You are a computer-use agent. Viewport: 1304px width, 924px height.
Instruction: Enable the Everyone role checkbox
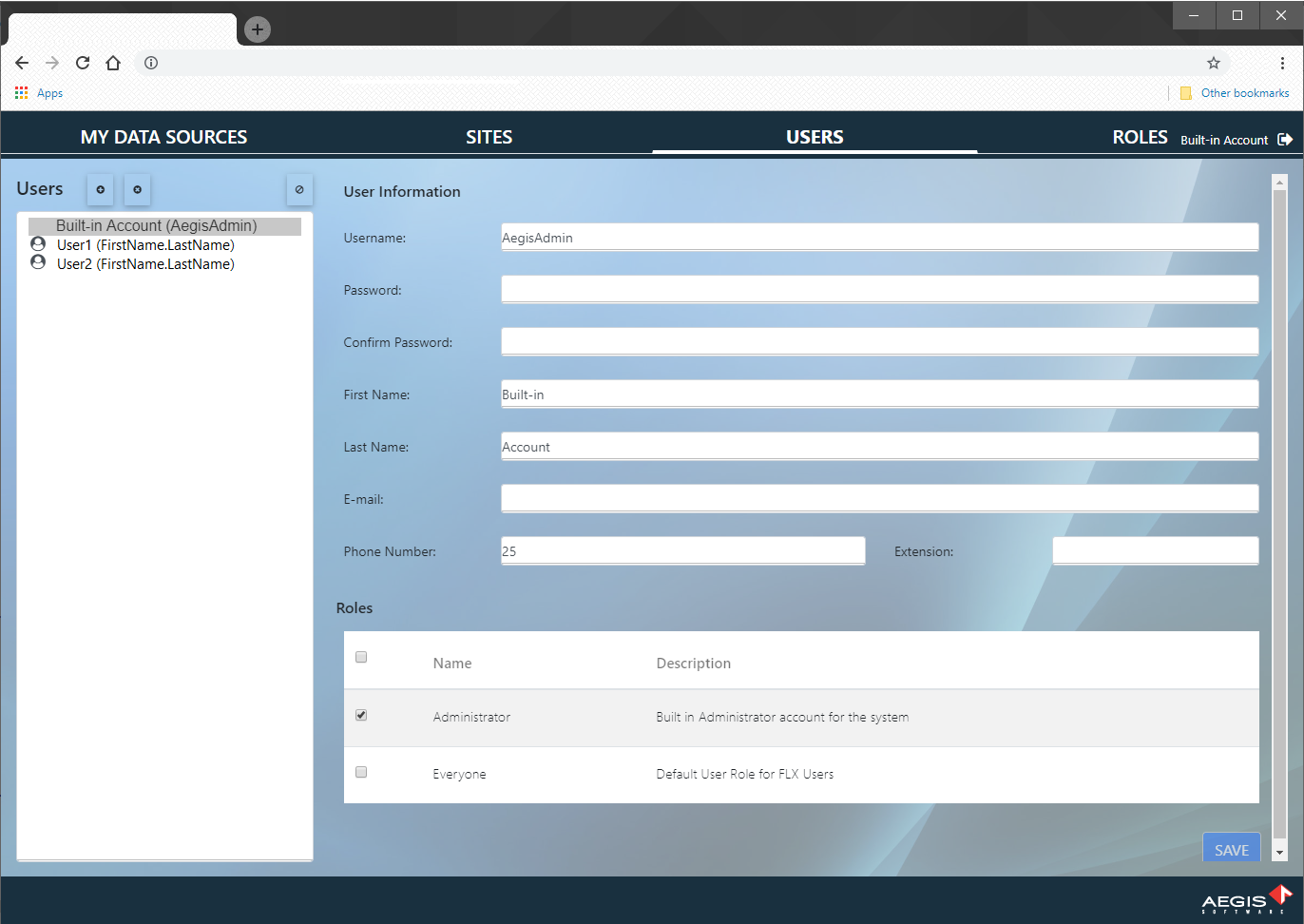coord(360,771)
